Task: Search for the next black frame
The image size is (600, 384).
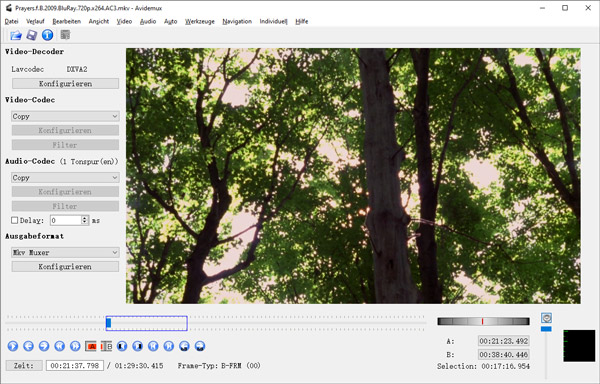Action: pos(137,346)
